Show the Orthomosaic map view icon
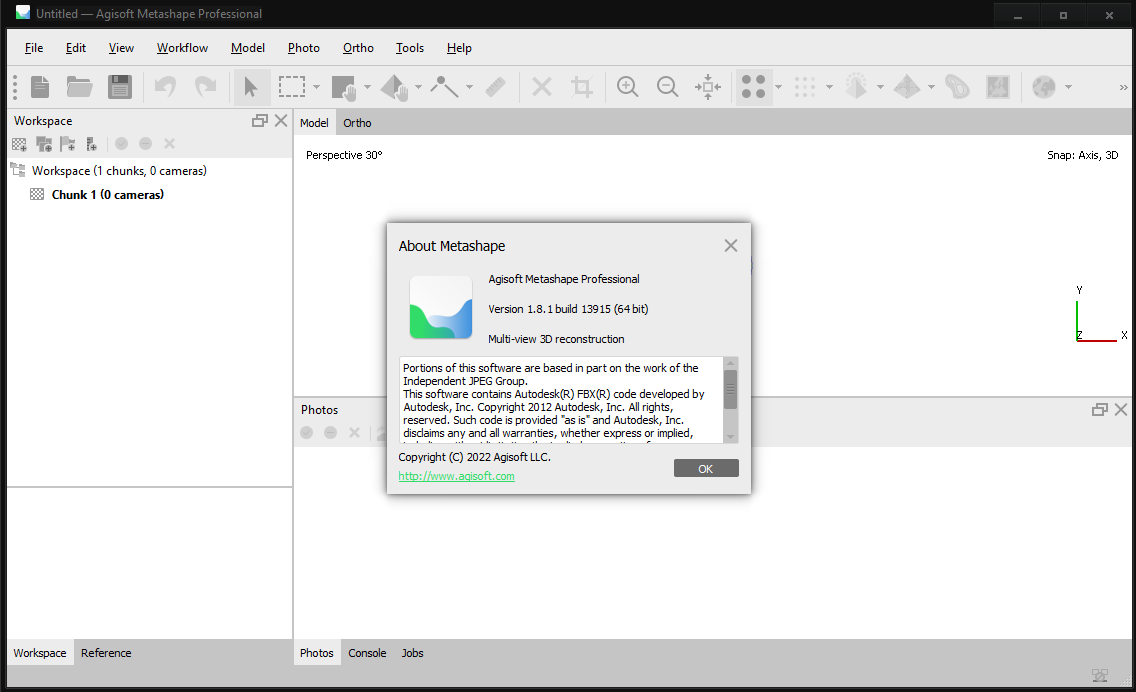 (x=998, y=87)
